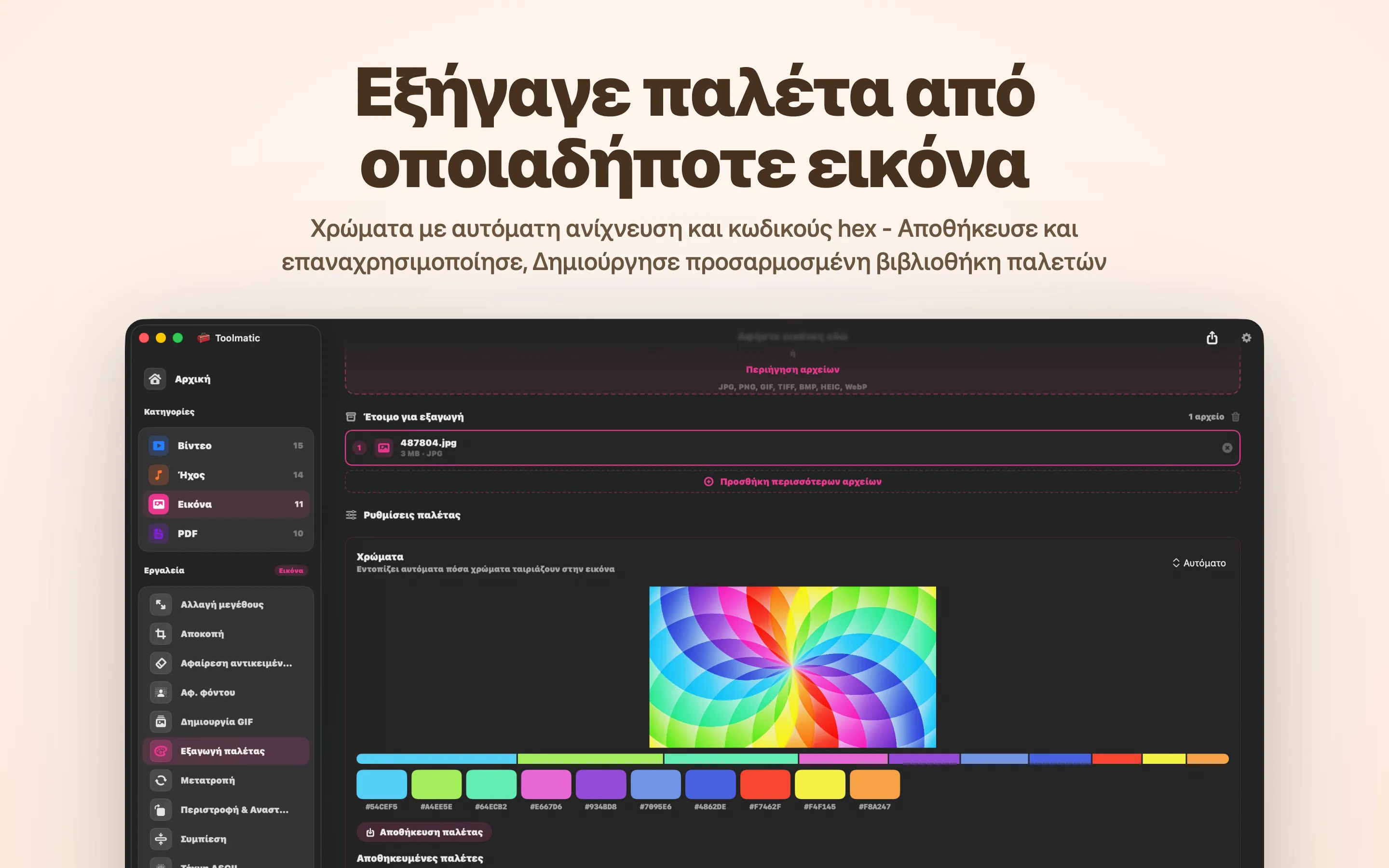This screenshot has height=868, width=1389.
Task: Select the 487804.jpg file row
Action: point(792,448)
